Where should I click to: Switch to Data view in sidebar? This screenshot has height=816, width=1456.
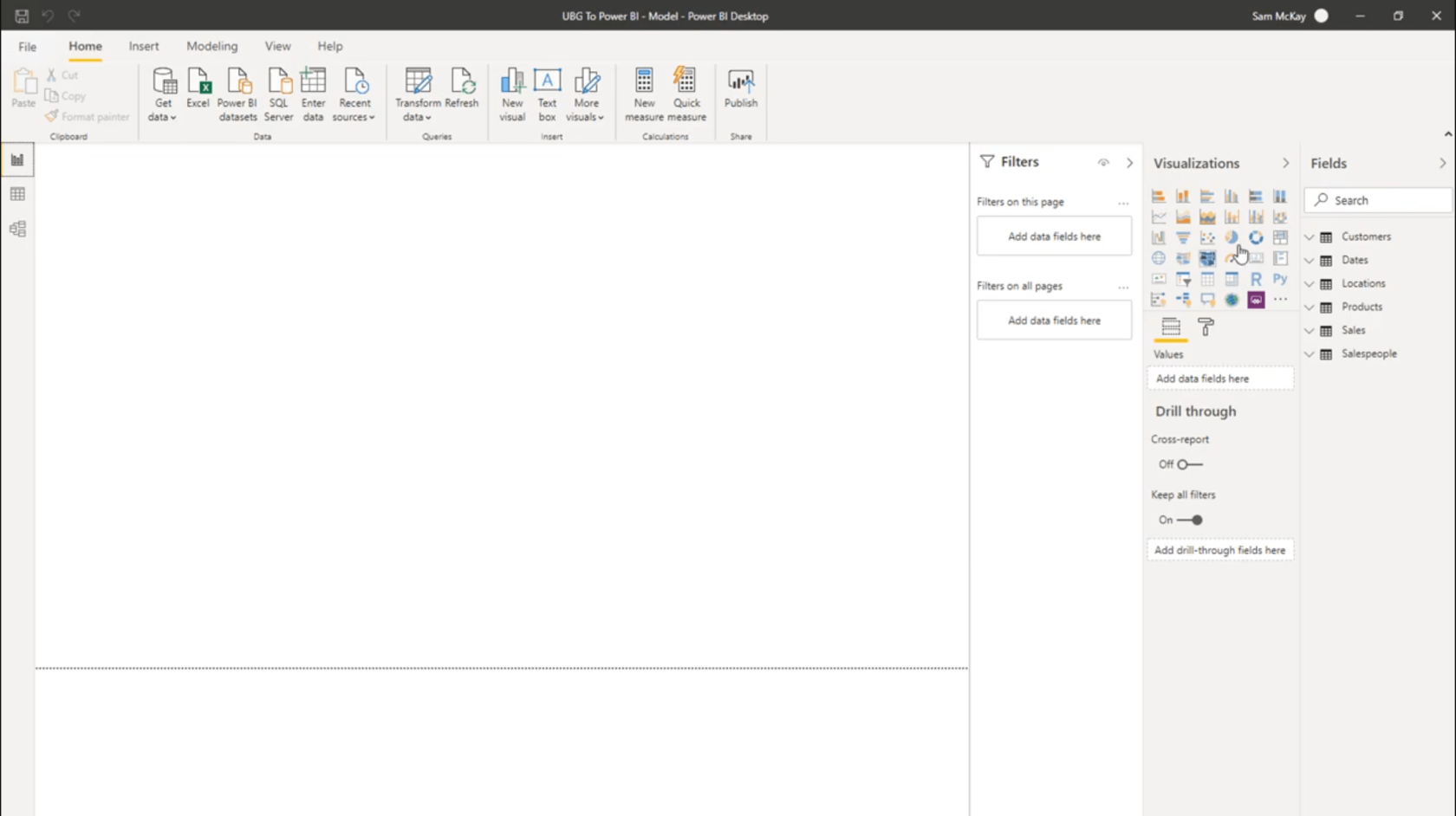click(17, 194)
